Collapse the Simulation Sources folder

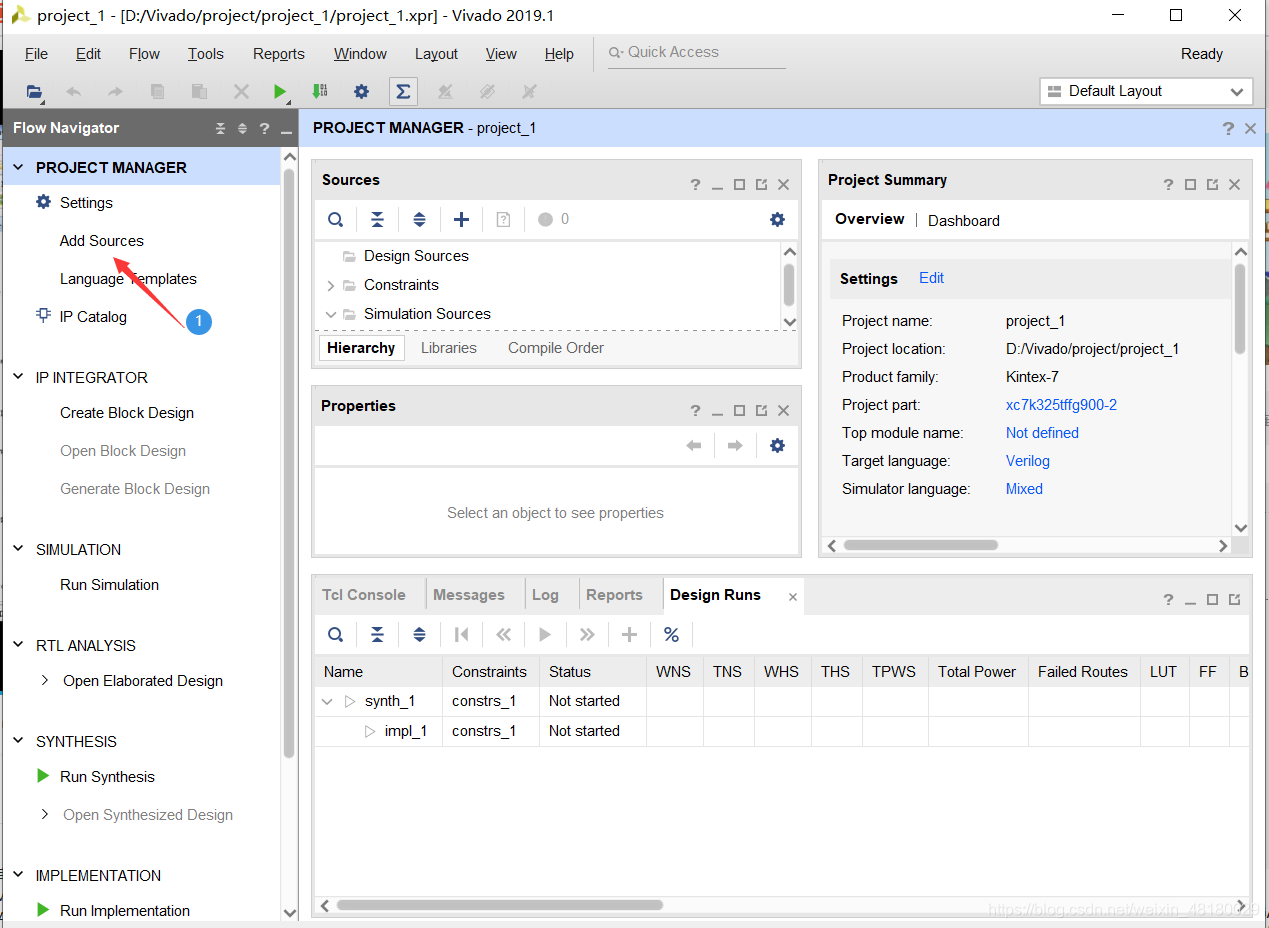(331, 314)
